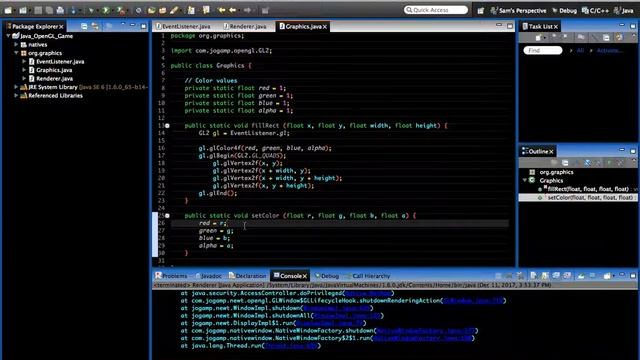Collapse the Java_OpenGL_Game project node
640x360 pixels.
(9, 36)
